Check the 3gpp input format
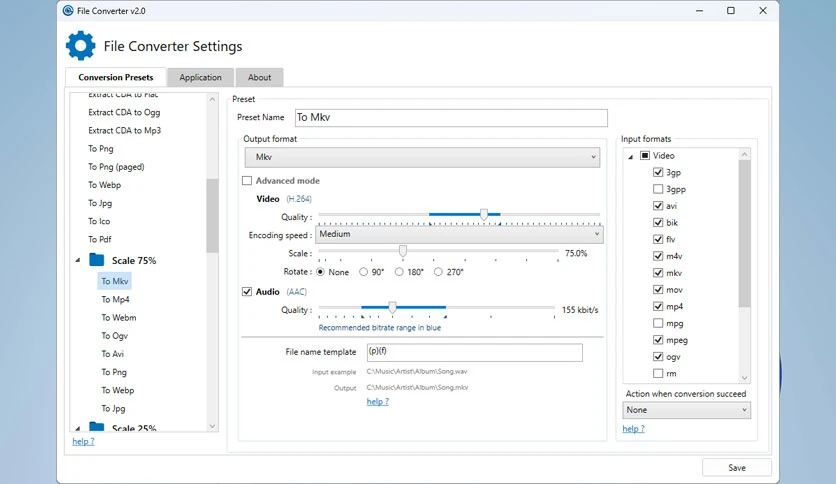Image resolution: width=836 pixels, height=484 pixels. (x=658, y=189)
